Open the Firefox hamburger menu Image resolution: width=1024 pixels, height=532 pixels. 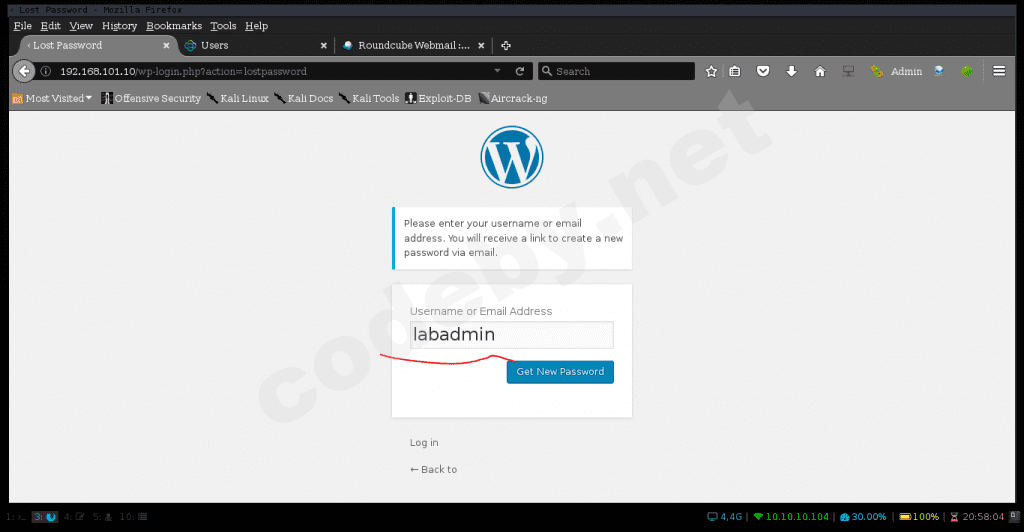(x=999, y=71)
